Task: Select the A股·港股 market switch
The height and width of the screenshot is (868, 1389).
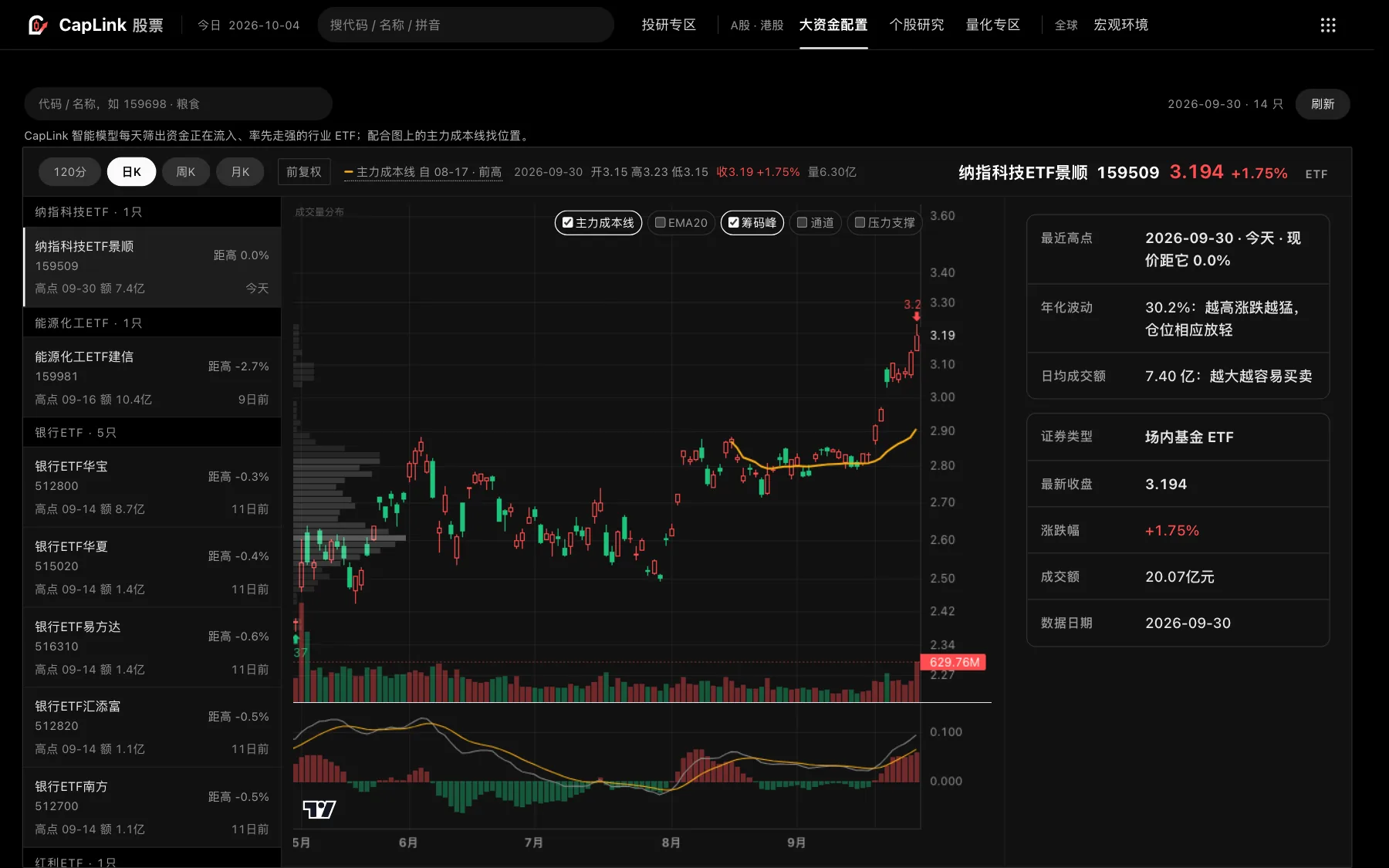Action: point(756,25)
